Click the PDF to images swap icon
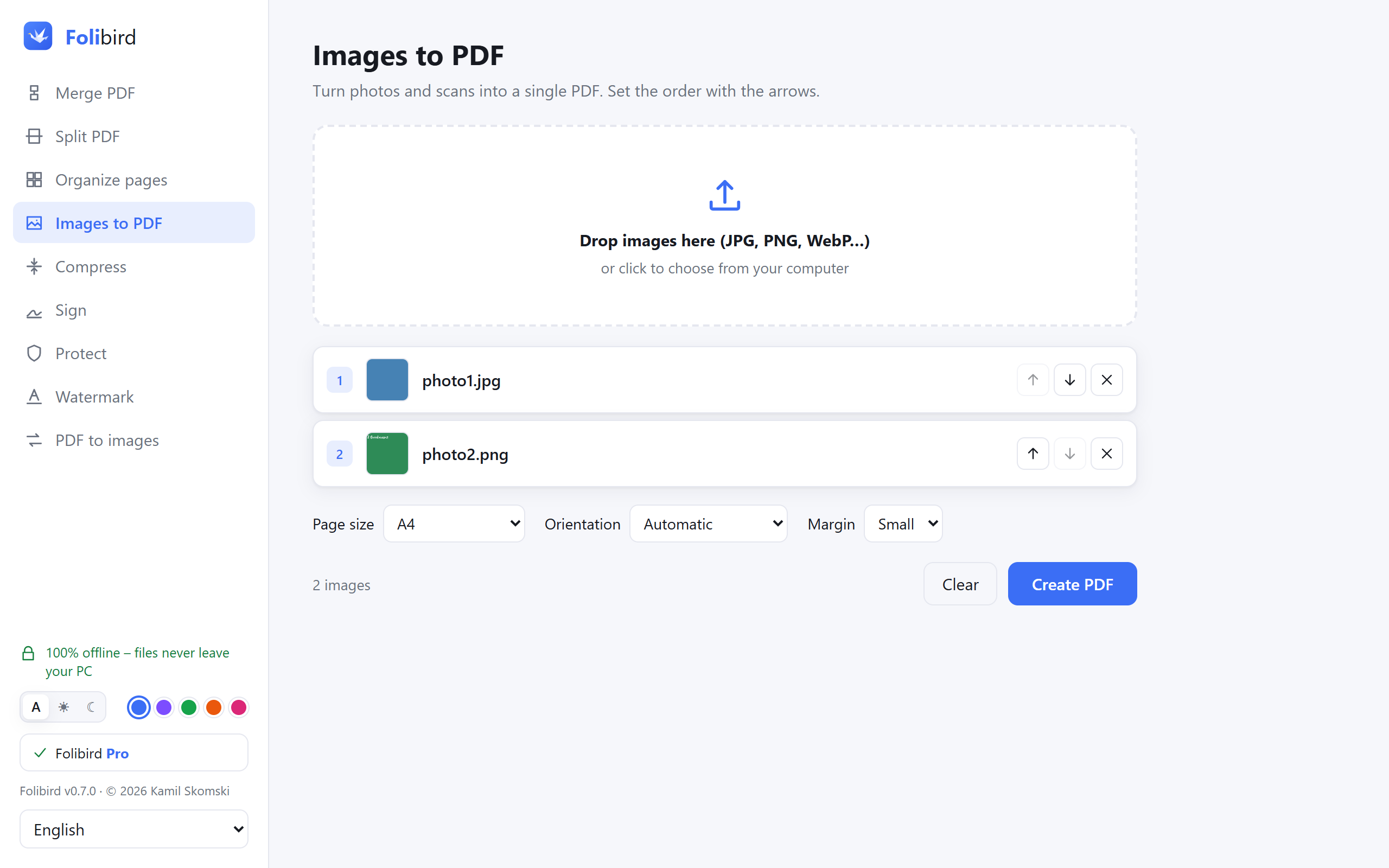The height and width of the screenshot is (868, 1389). 34,441
